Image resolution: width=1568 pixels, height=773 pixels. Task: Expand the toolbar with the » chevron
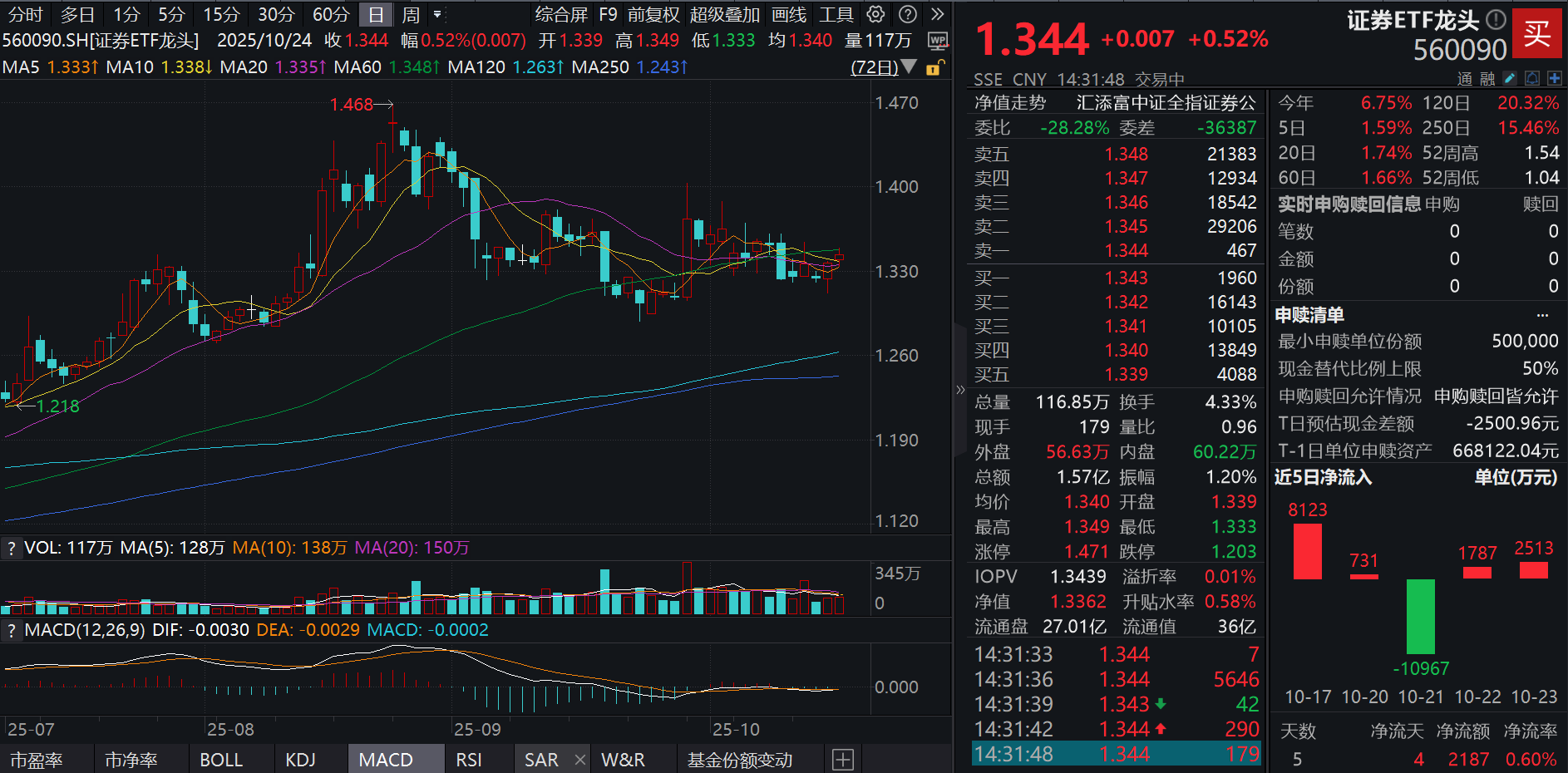[x=939, y=14]
